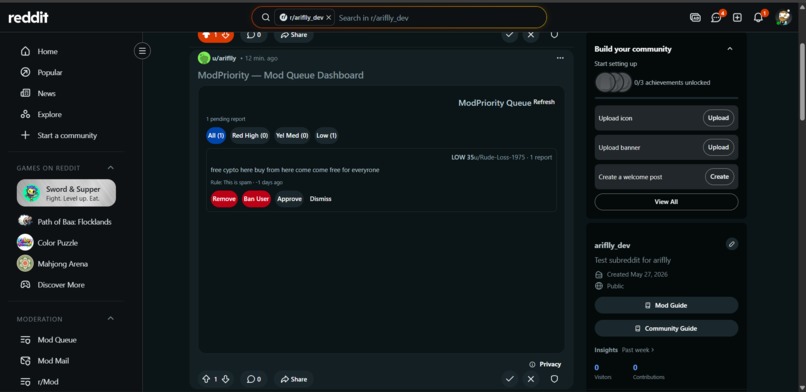Open the Community Guide button
806x392 pixels.
666,328
